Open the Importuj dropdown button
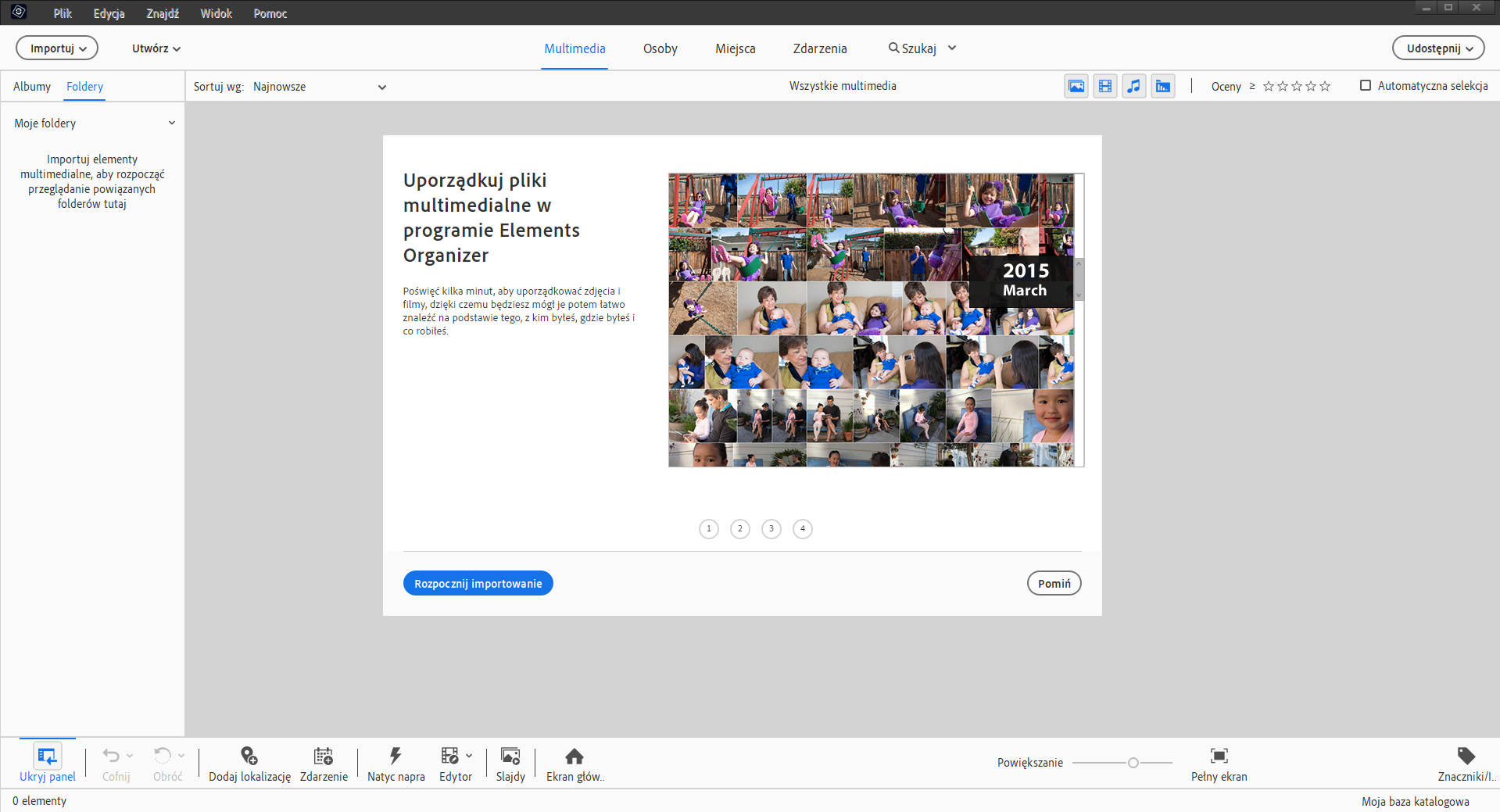1500x812 pixels. (x=57, y=48)
